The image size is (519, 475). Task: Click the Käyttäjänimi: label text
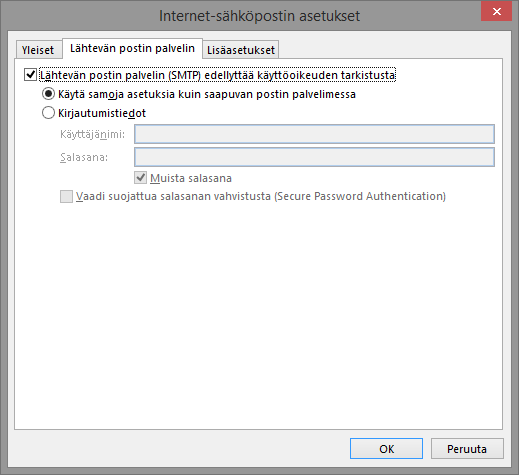pos(92,134)
